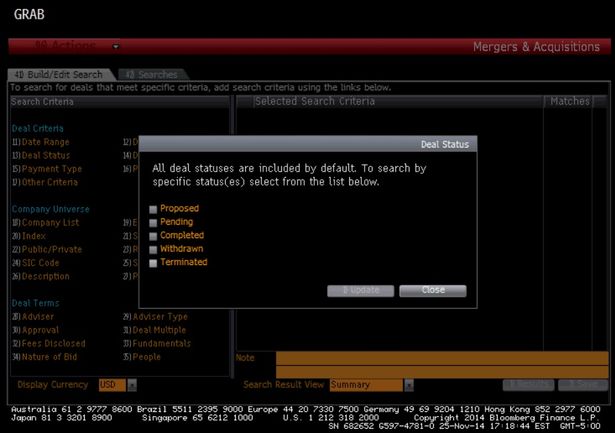Select the Build/Edit Search tab
The image size is (615, 433).
[58, 75]
